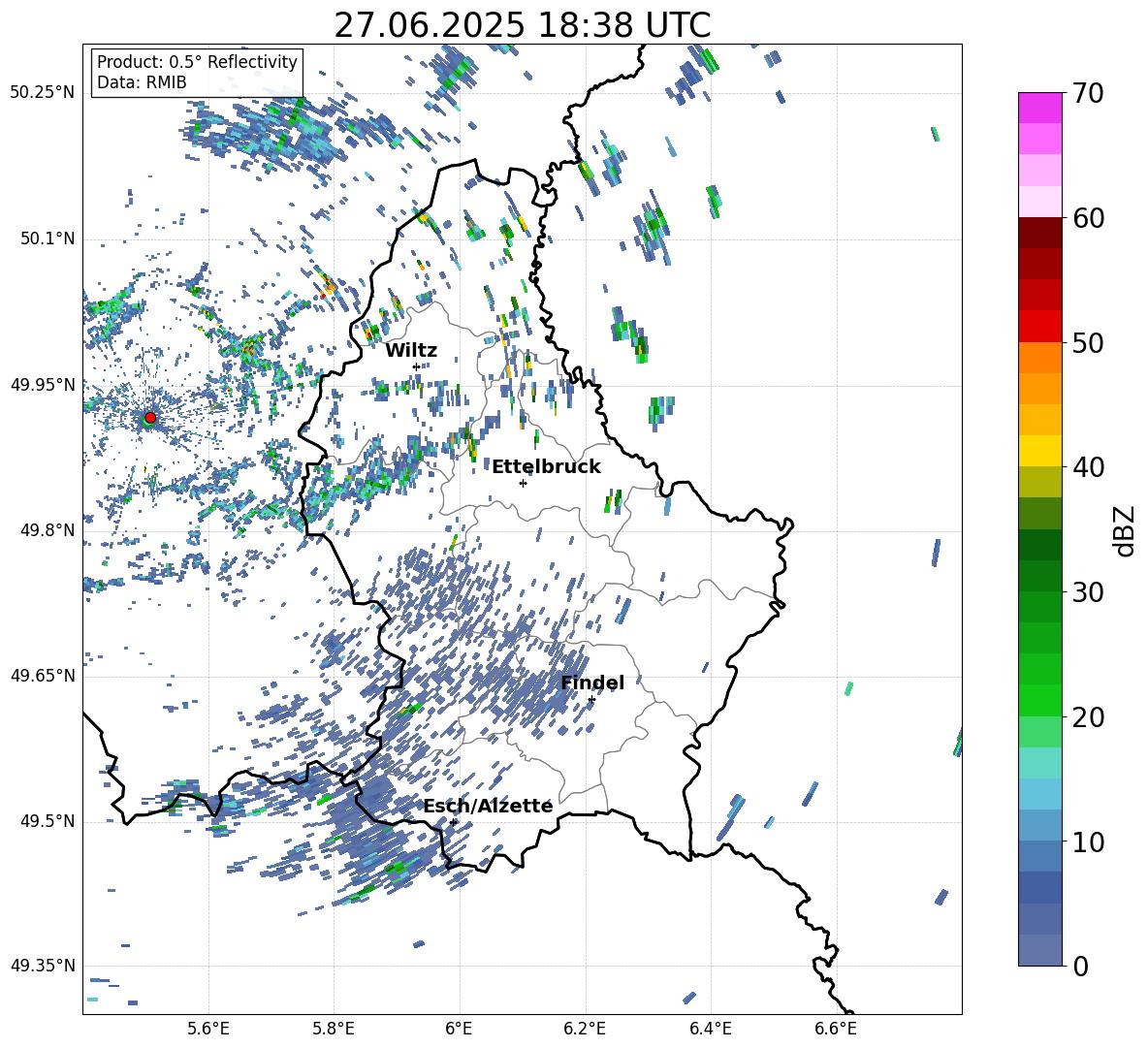
Task: Click the colorbar tick label 60
Action: pos(1088,218)
